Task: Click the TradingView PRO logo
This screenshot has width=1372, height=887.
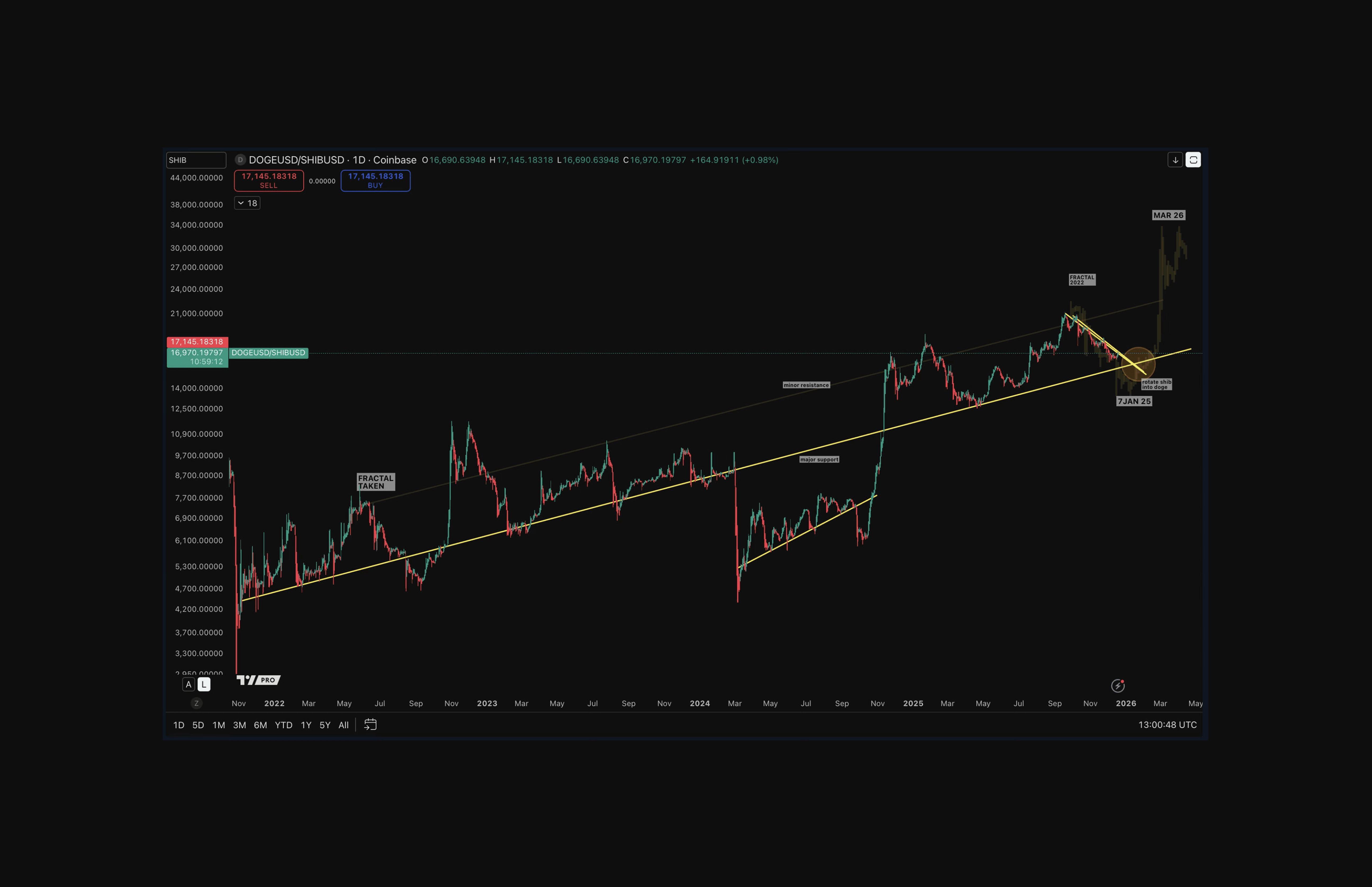Action: tap(259, 680)
